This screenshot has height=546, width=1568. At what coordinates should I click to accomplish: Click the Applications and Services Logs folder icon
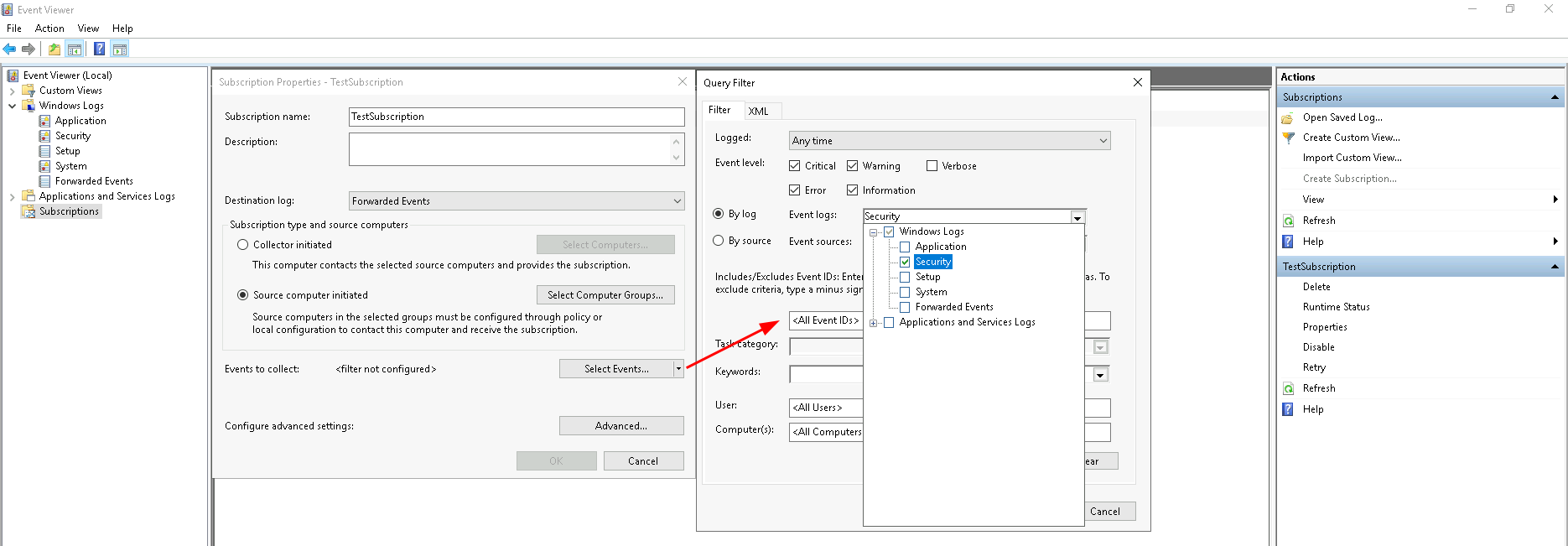click(29, 196)
